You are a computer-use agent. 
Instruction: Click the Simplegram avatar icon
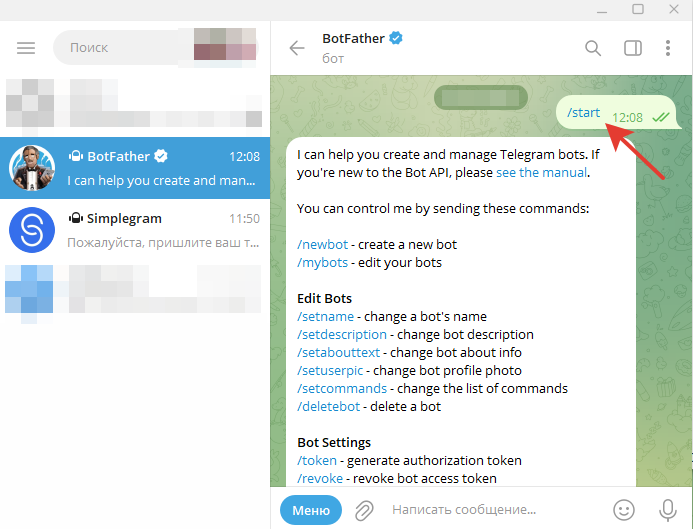pyautogui.click(x=31, y=230)
